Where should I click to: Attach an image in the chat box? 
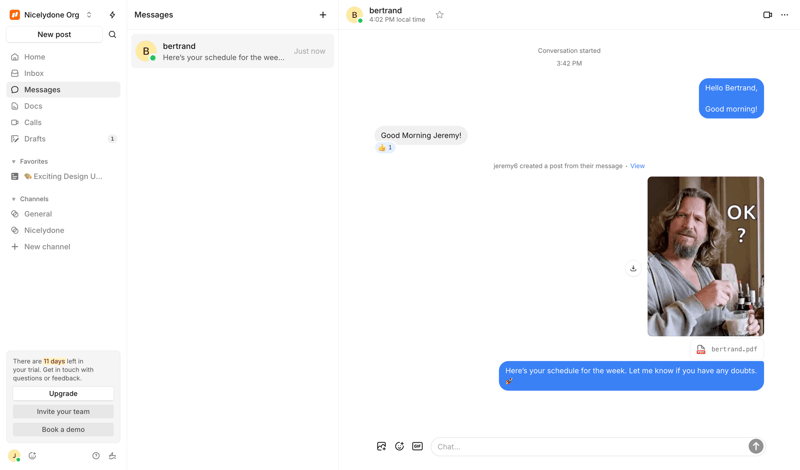(381, 447)
